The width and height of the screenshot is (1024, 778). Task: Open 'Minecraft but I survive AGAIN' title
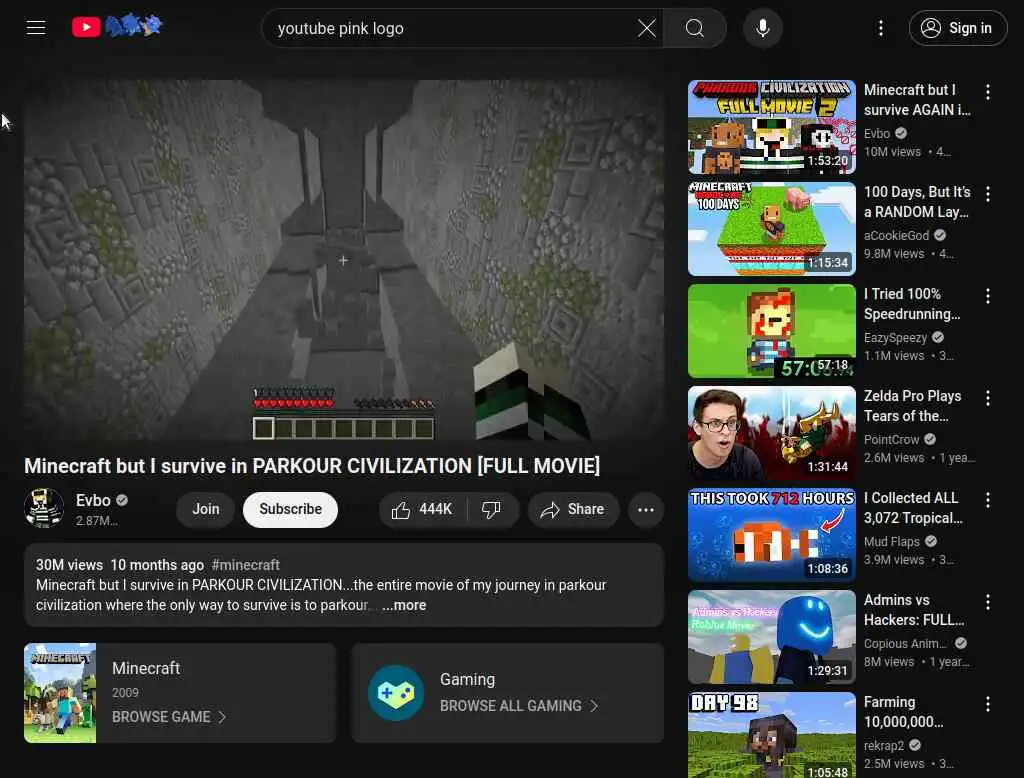click(x=917, y=100)
